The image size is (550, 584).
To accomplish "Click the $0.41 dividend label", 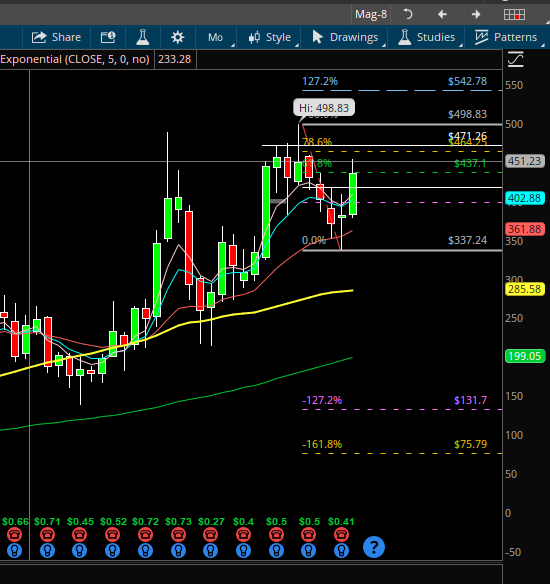I will (341, 521).
